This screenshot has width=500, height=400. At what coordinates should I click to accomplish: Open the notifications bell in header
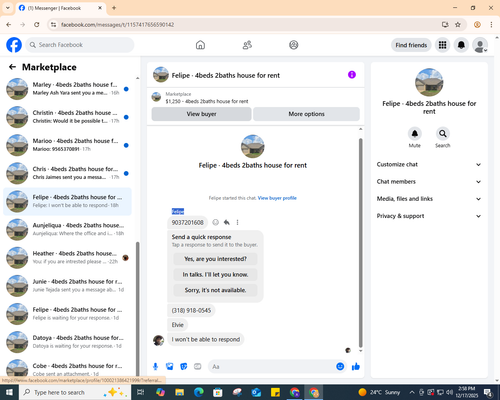click(461, 45)
